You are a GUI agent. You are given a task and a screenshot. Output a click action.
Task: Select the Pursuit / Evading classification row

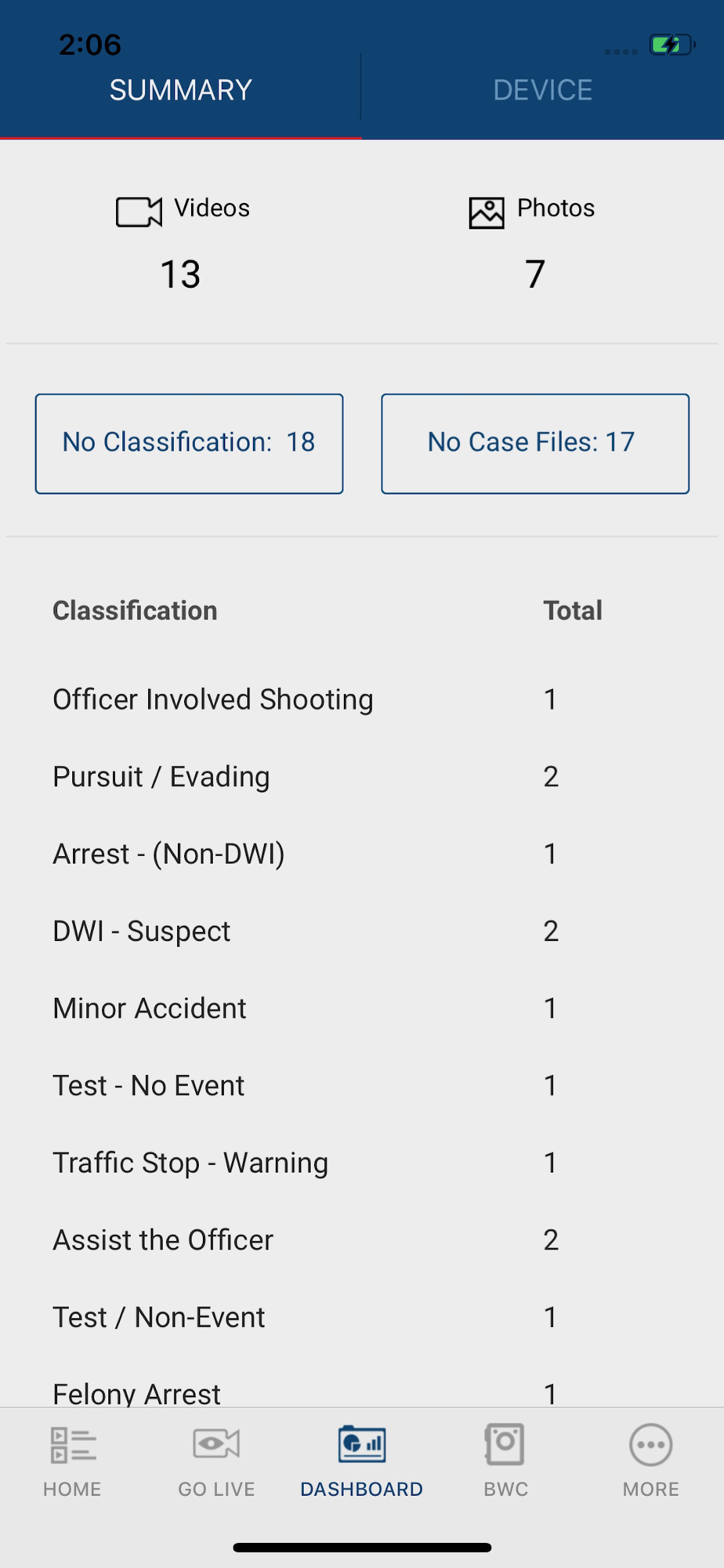(362, 776)
